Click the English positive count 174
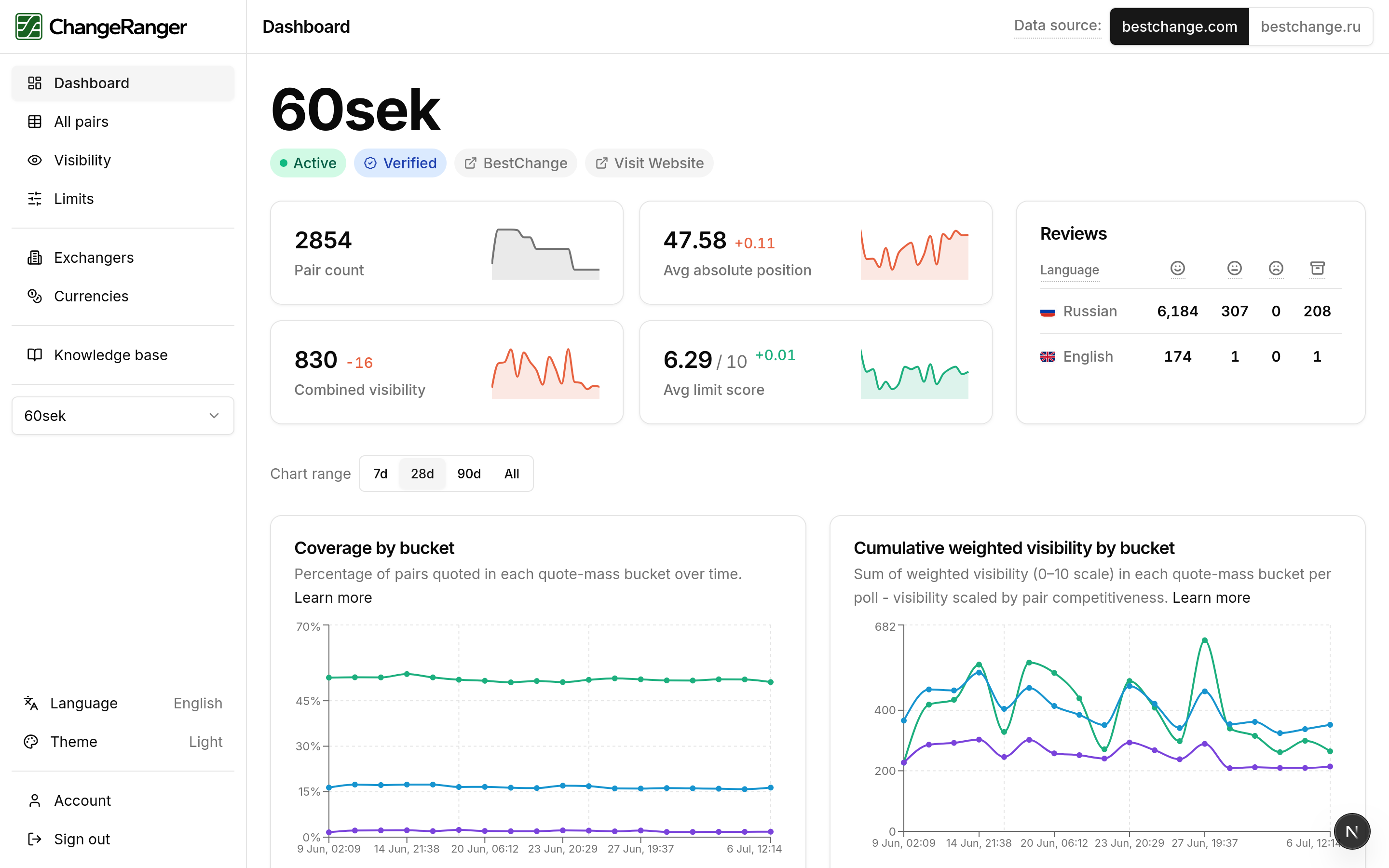This screenshot has height=868, width=1389. (x=1177, y=356)
